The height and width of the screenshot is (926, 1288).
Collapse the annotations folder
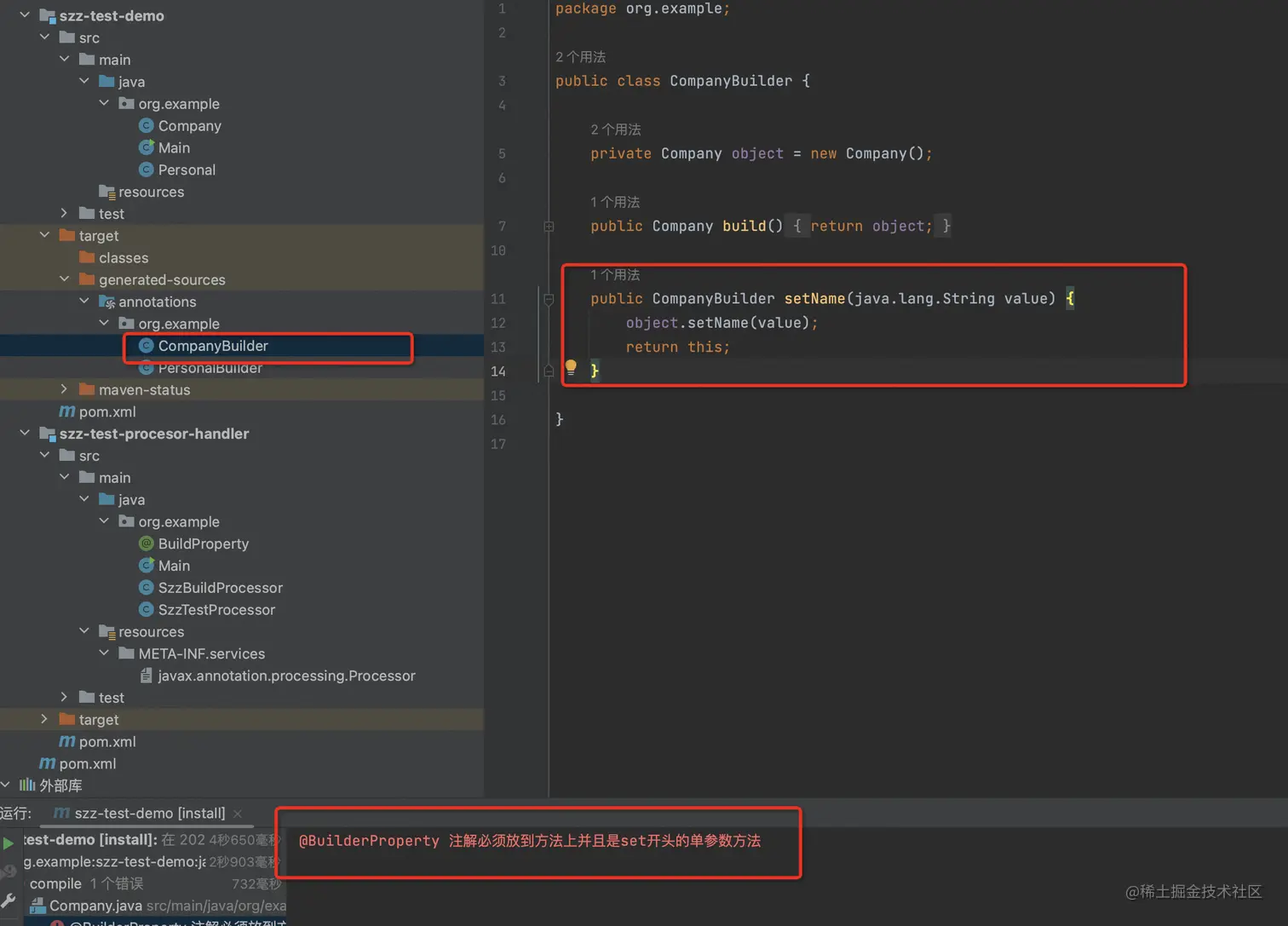pos(84,301)
